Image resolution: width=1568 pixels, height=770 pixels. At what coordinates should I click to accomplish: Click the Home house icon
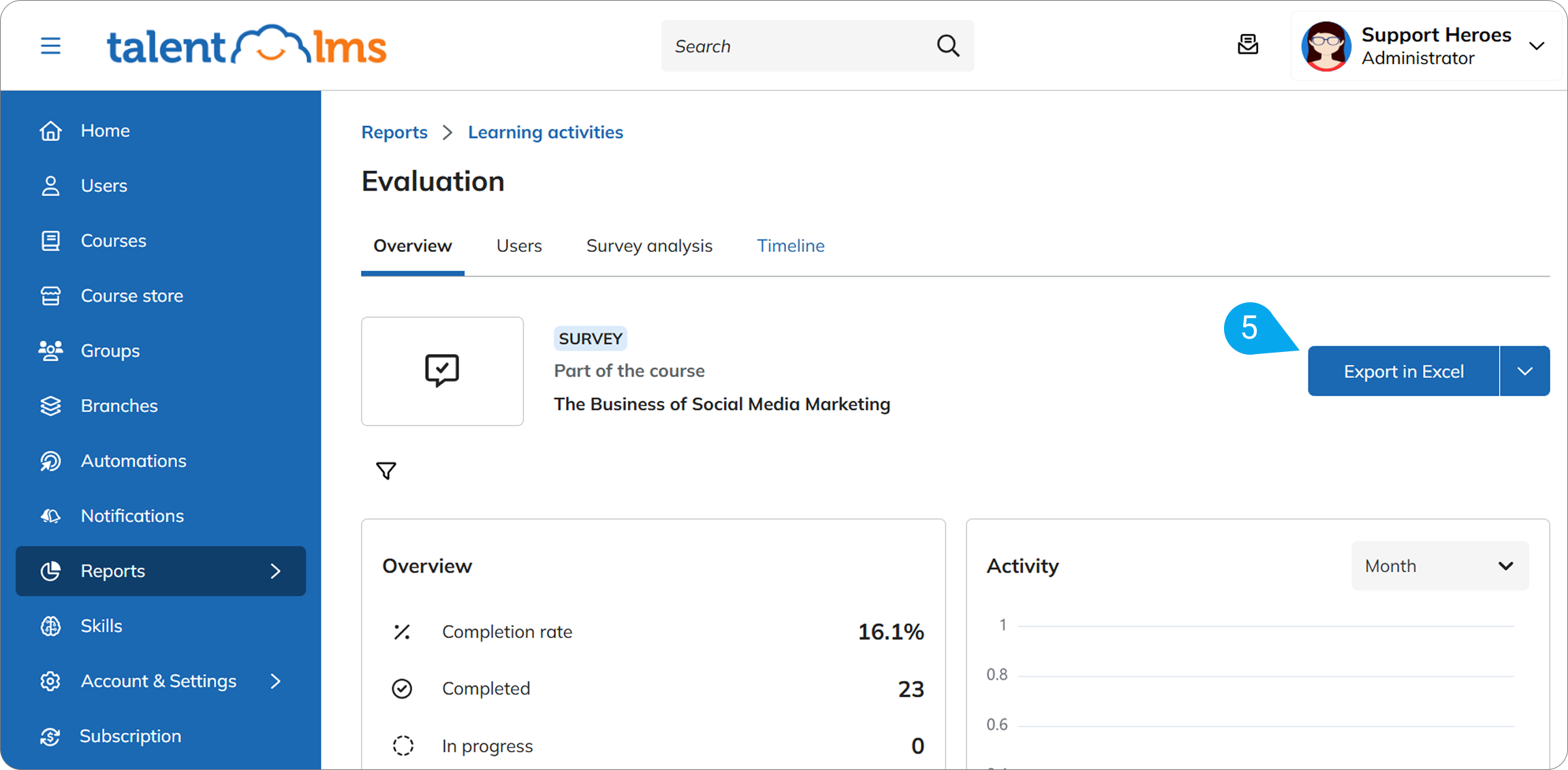[x=50, y=130]
